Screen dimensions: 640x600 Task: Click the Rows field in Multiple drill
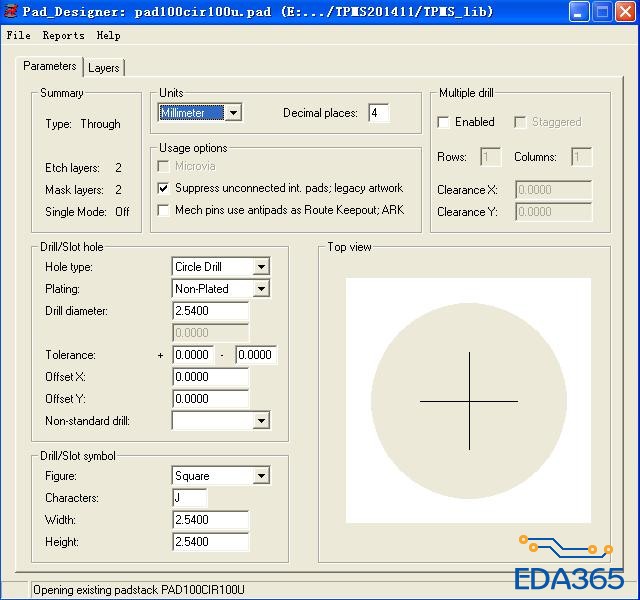[x=490, y=157]
